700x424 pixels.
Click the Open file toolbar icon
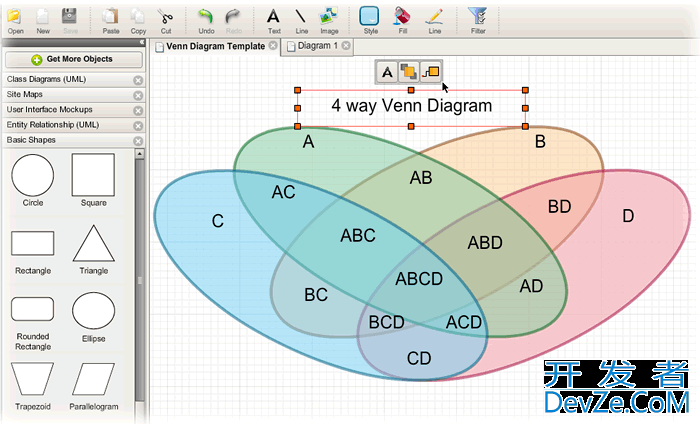click(16, 19)
